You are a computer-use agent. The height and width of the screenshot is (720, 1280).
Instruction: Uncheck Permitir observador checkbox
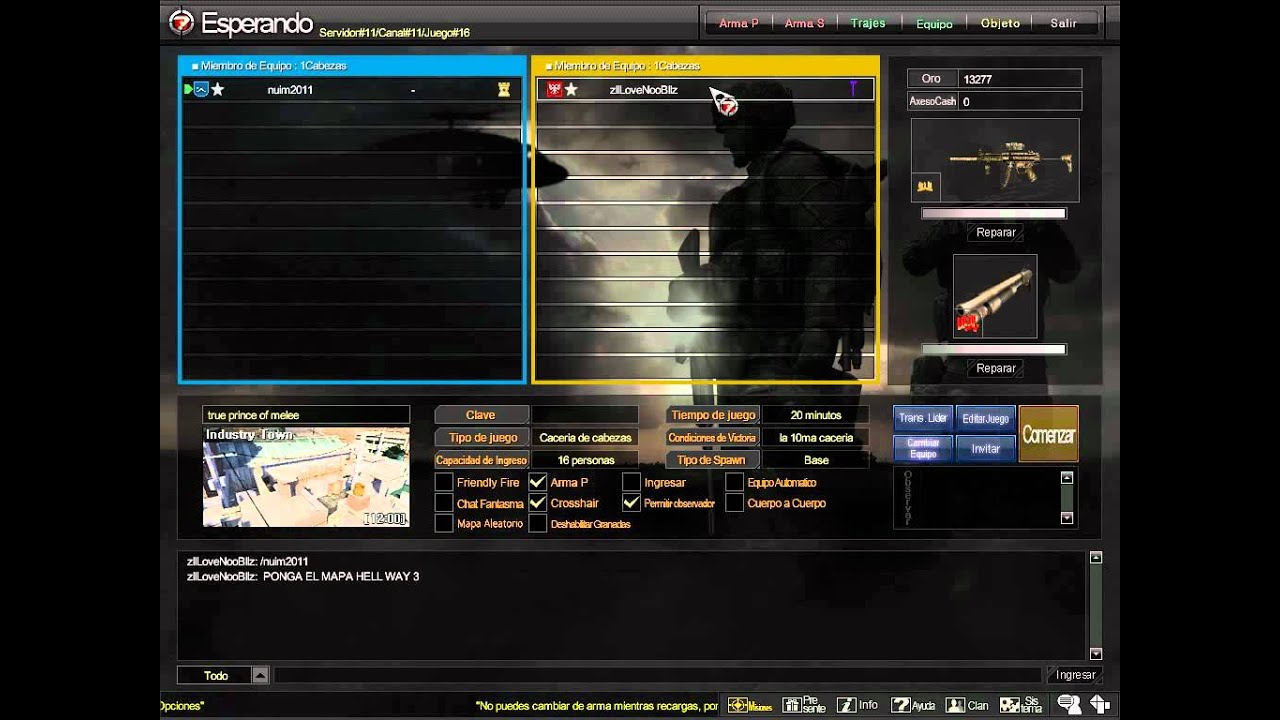coord(631,503)
